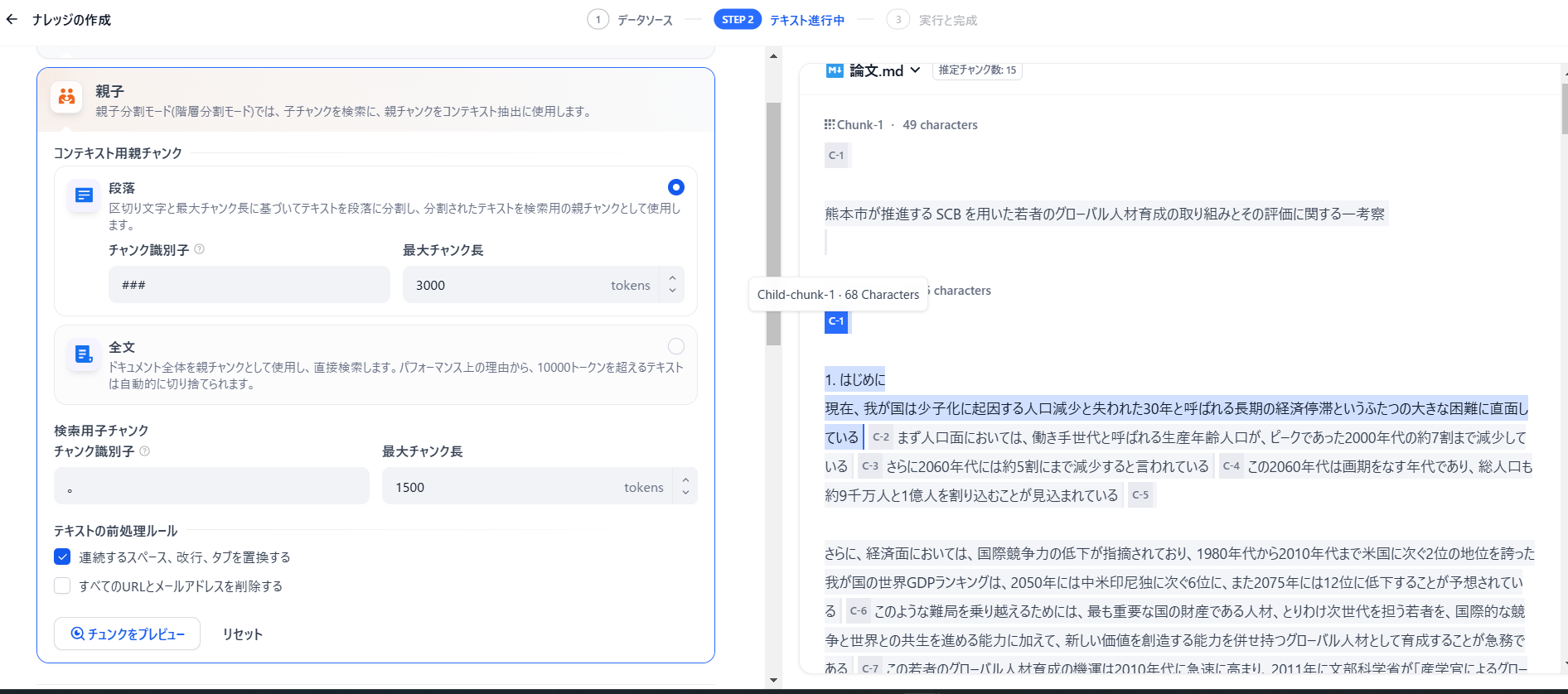
Task: Open the 論文.md file dropdown
Action: click(915, 70)
